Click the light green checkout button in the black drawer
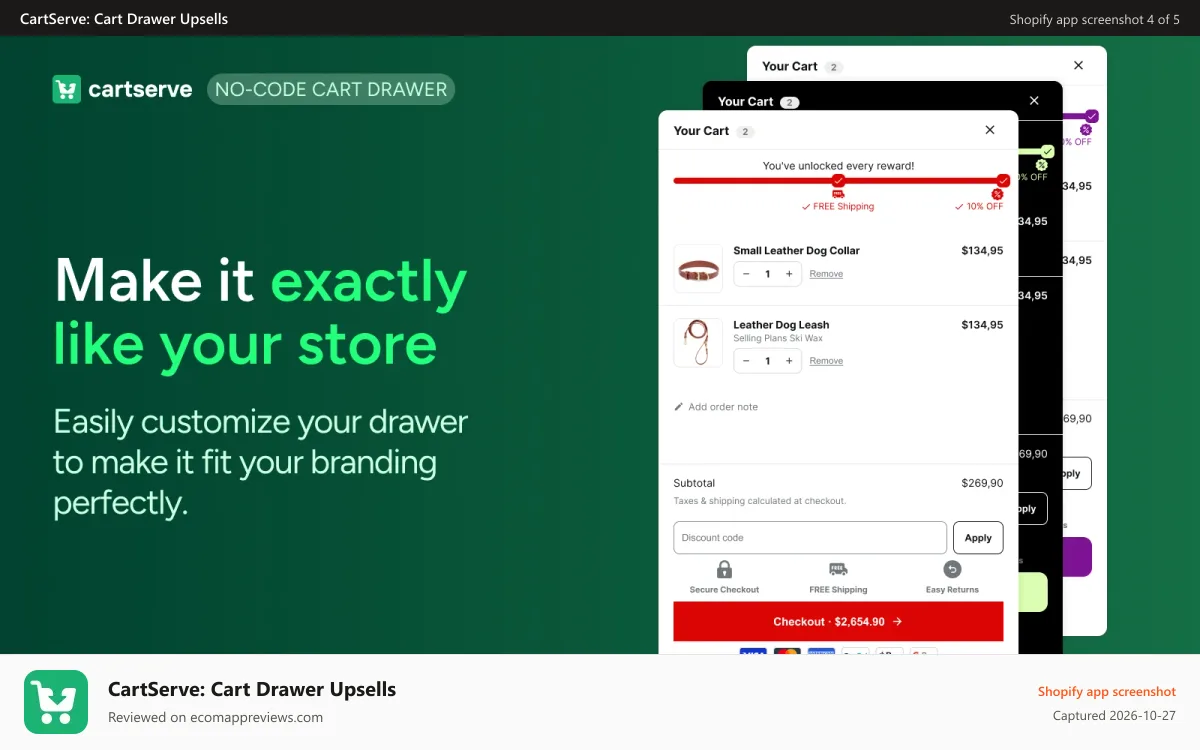Image resolution: width=1200 pixels, height=750 pixels. 1033,592
